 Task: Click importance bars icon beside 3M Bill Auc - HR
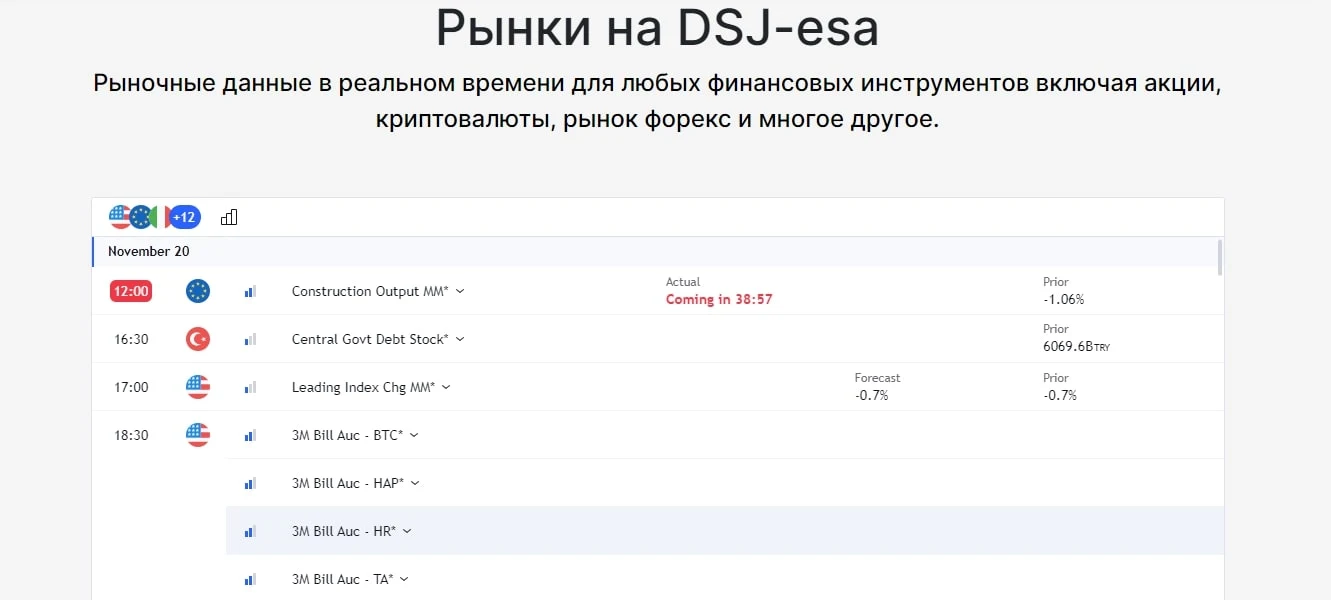point(250,531)
